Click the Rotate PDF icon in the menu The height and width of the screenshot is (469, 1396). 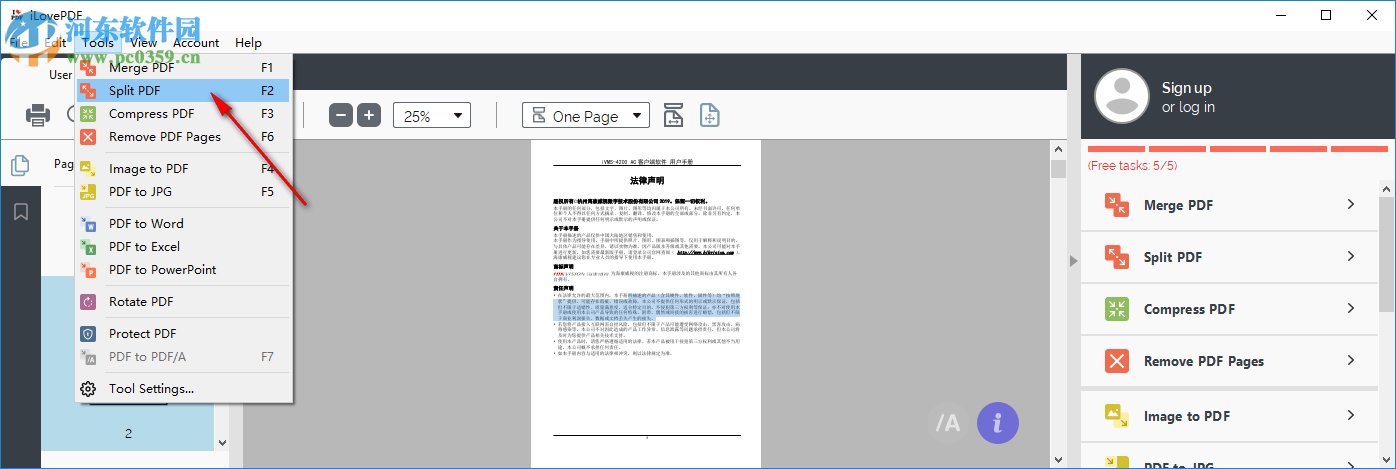point(88,302)
